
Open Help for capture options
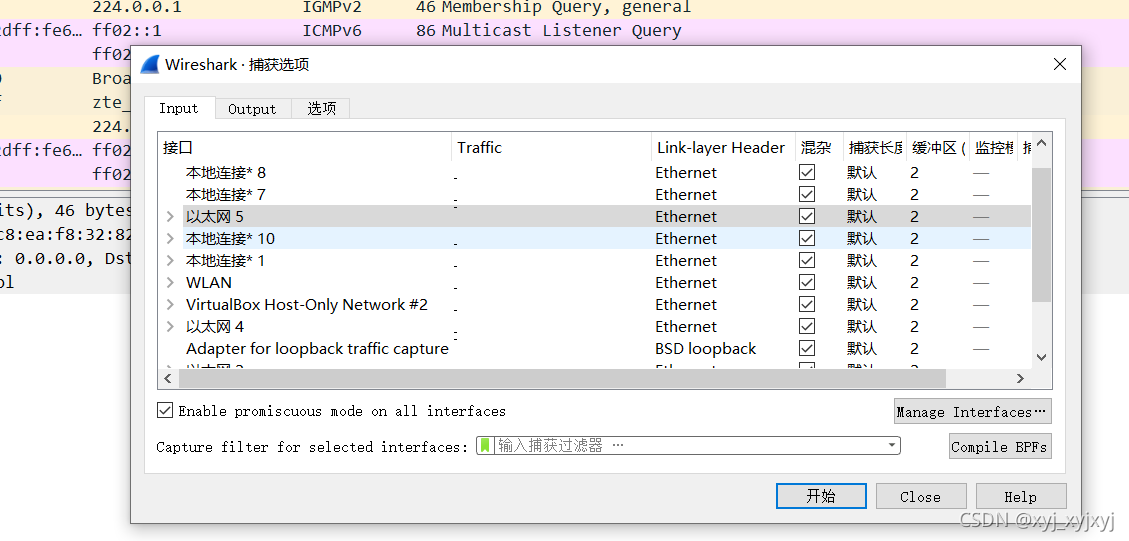pos(1020,496)
